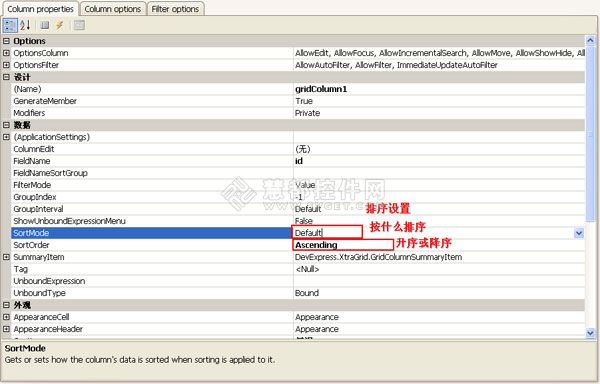Expand the OptionsColumn property

click(x=6, y=53)
